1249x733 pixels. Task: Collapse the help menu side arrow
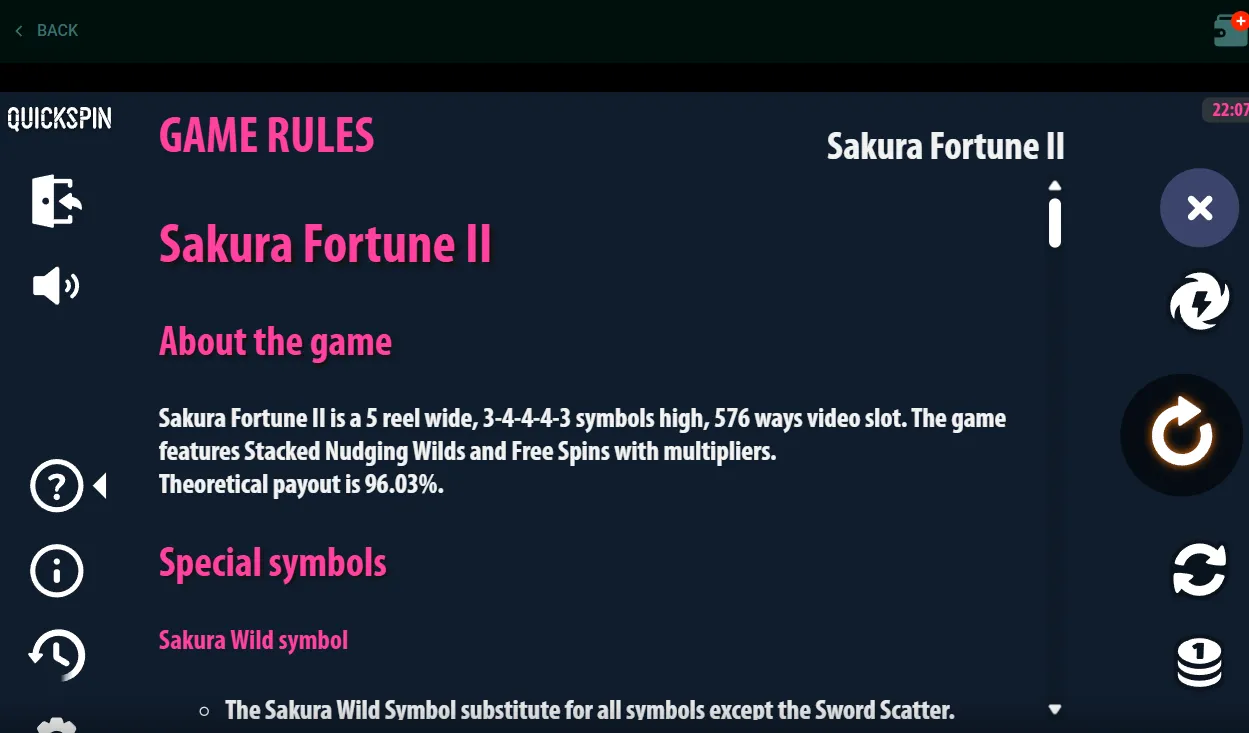click(100, 487)
